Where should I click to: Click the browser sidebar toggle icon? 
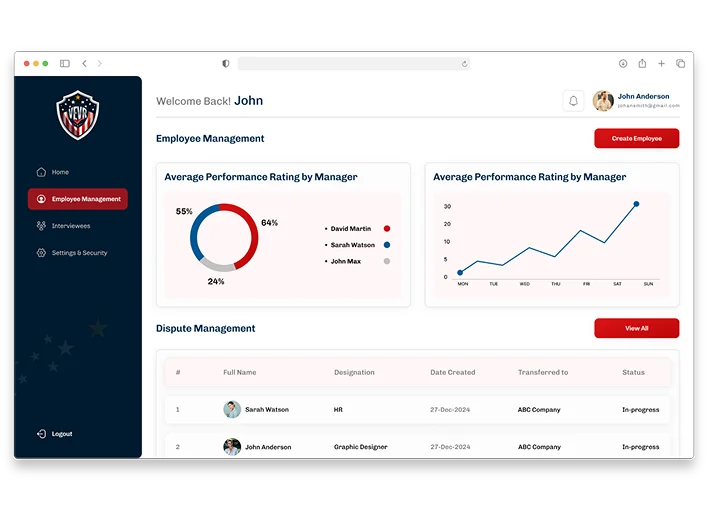coord(65,63)
